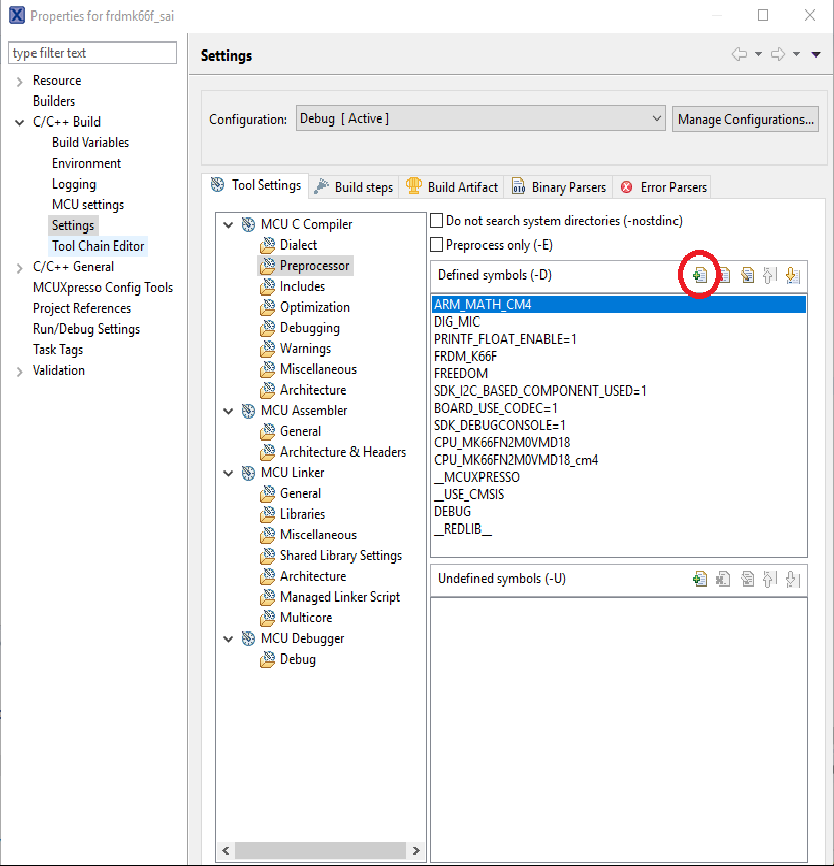The width and height of the screenshot is (834, 866).
Task: Move the defined symbol down
Action: coord(793,274)
